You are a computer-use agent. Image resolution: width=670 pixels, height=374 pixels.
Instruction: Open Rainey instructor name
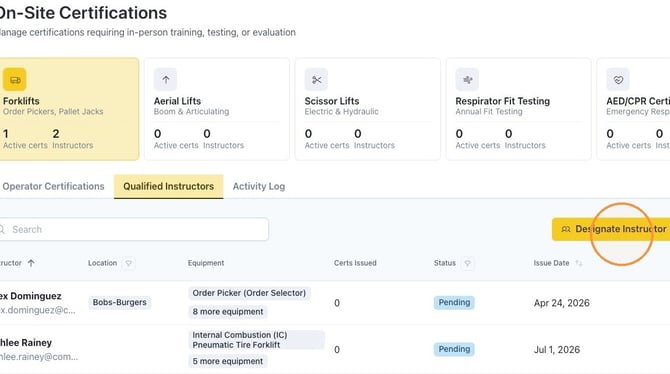[26, 342]
